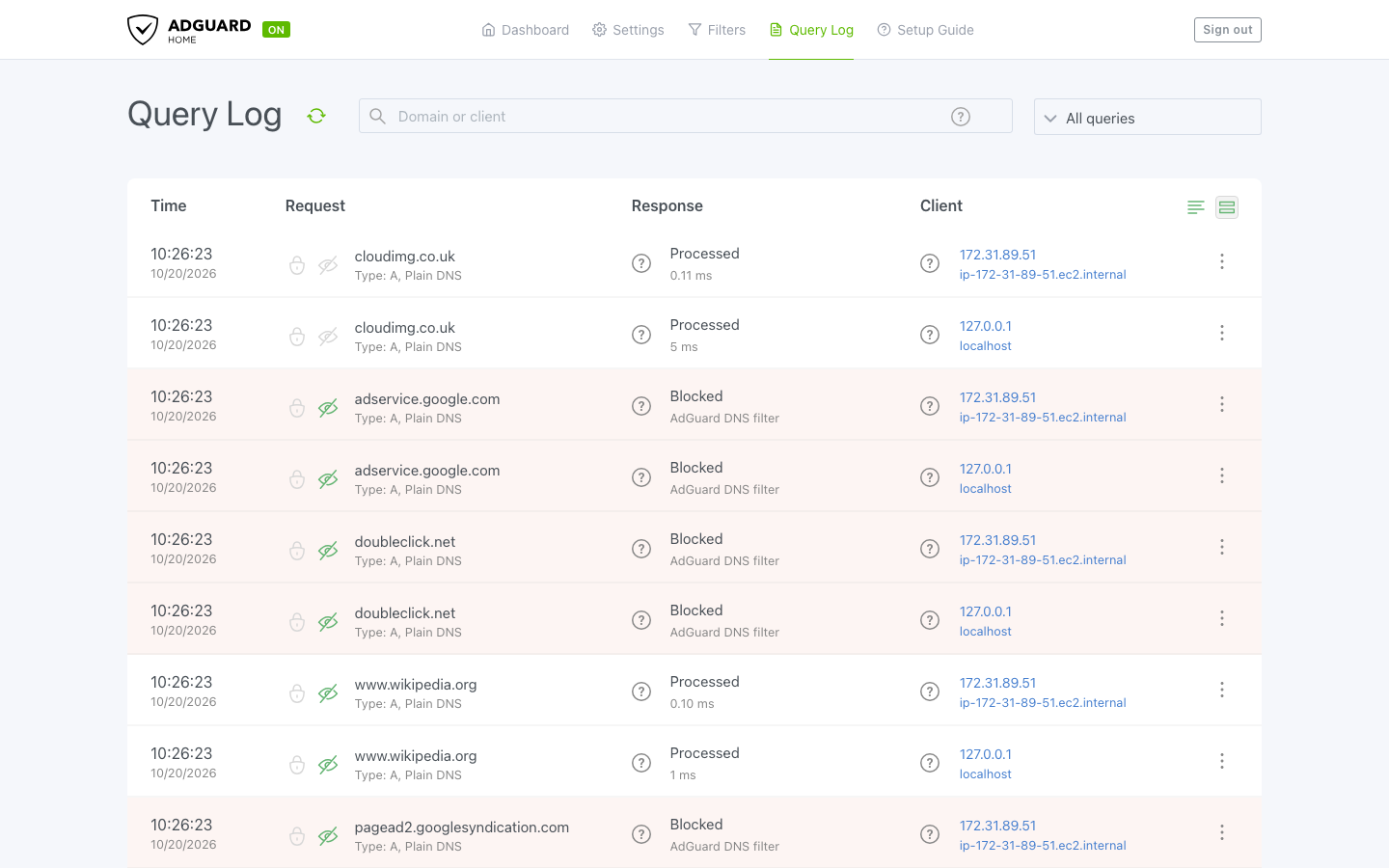The width and height of the screenshot is (1389, 868).
Task: Click the AdGuard Home shield logo
Action: [143, 30]
